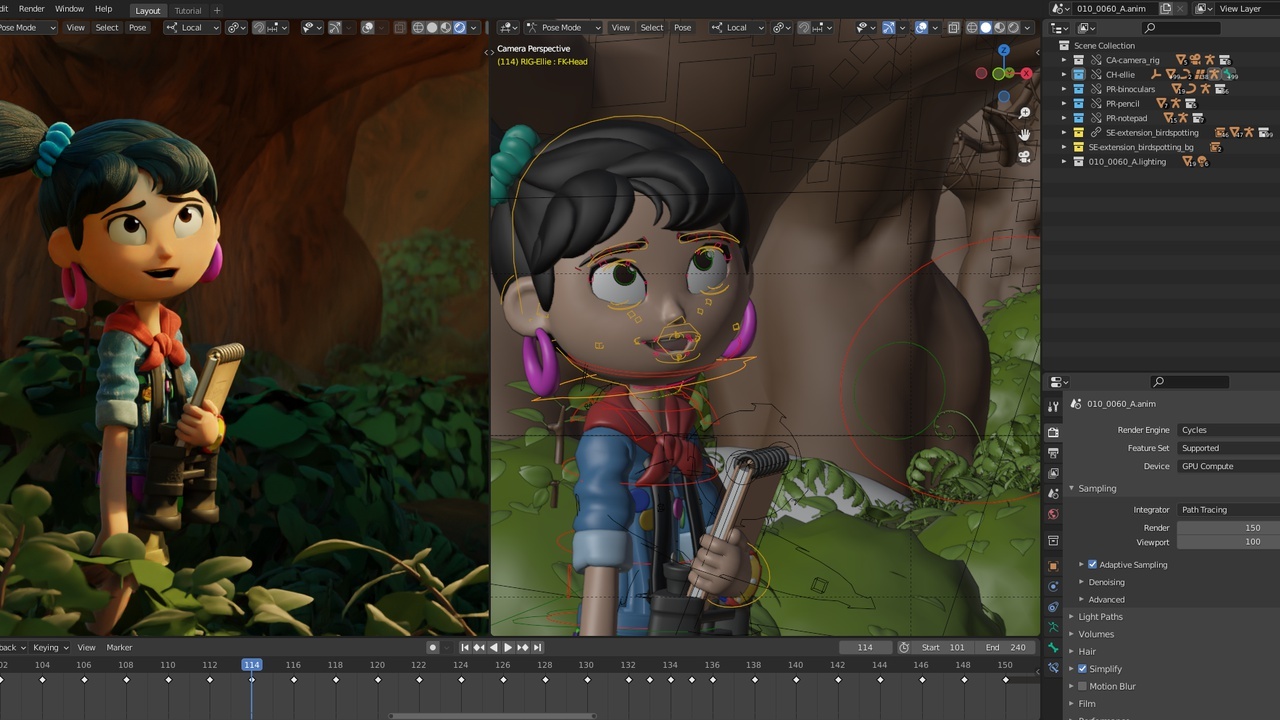
Task: Open the World properties tab icon
Action: [x=1053, y=514]
